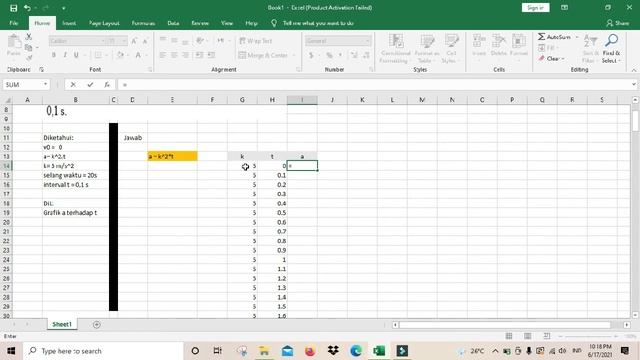The width and height of the screenshot is (640, 360).
Task: Switch to the View tab
Action: (x=227, y=23)
